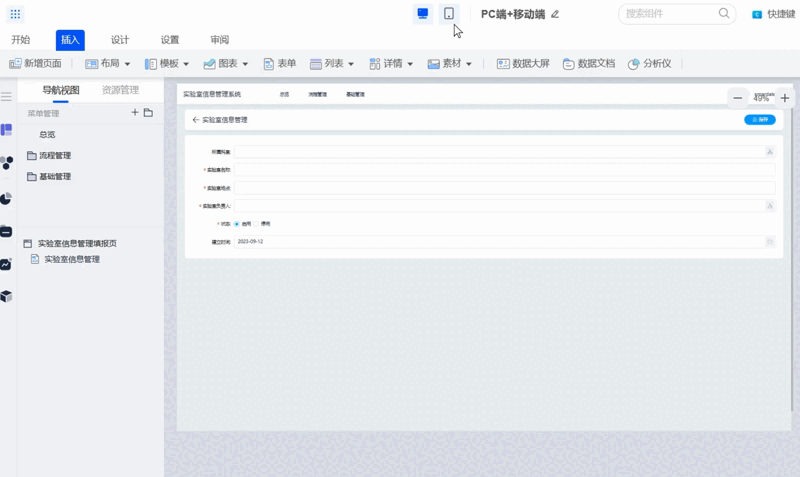Viewport: 800px width, 477px height.
Task: Open the 流程管理 folder
Action: [x=49, y=156]
